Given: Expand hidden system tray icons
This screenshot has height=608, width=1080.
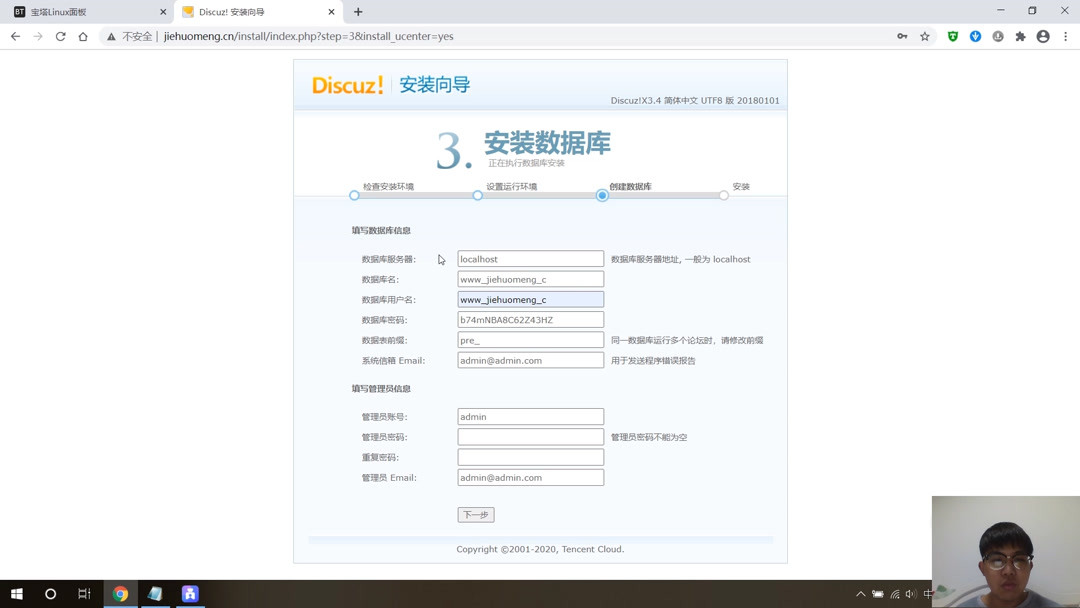Looking at the screenshot, I should [861, 593].
